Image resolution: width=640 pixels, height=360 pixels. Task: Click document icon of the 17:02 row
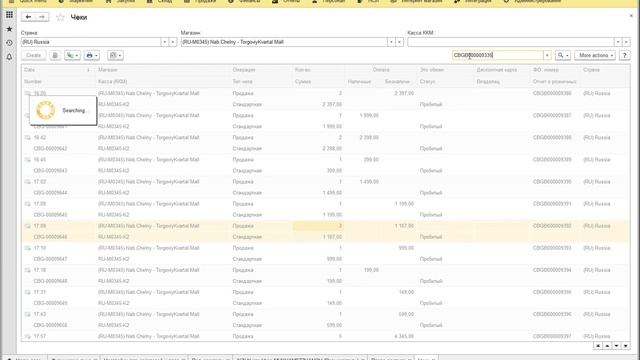coord(27,182)
